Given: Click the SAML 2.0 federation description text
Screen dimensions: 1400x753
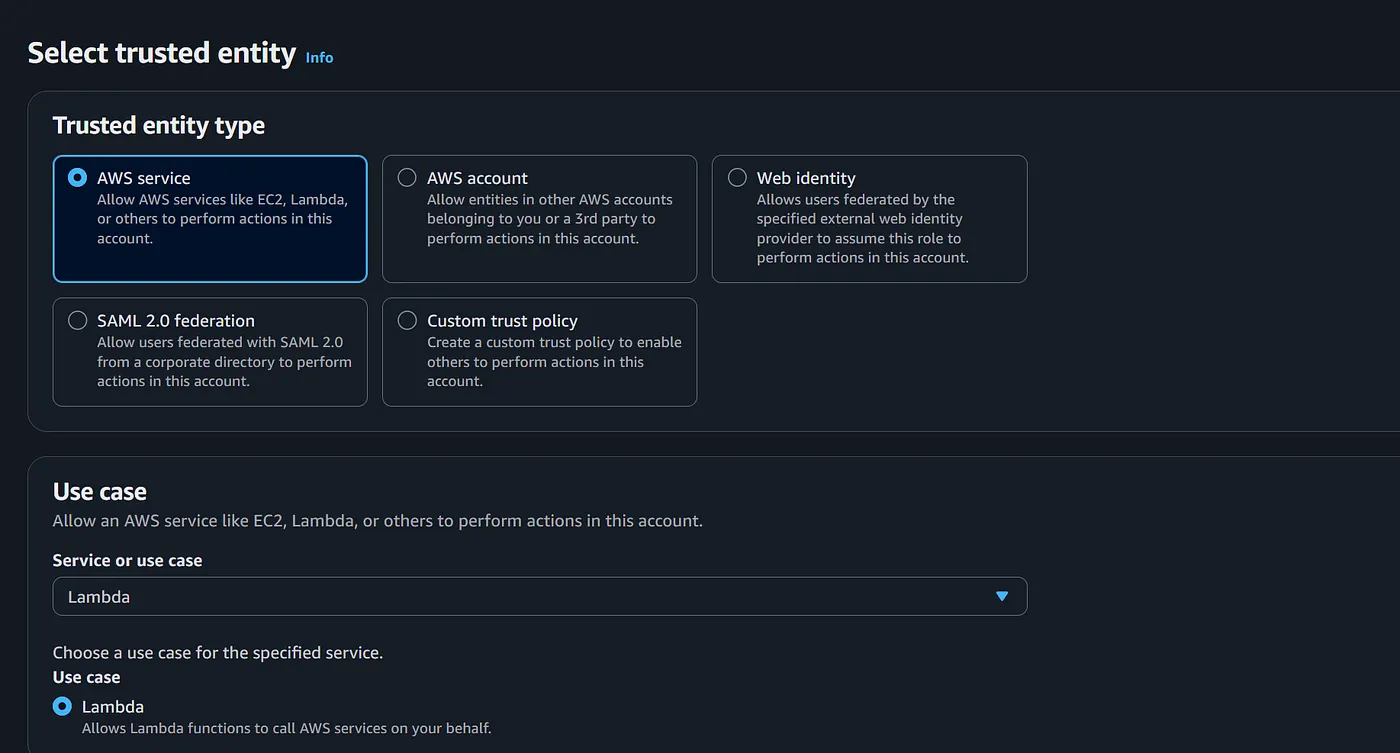Looking at the screenshot, I should click(x=224, y=361).
